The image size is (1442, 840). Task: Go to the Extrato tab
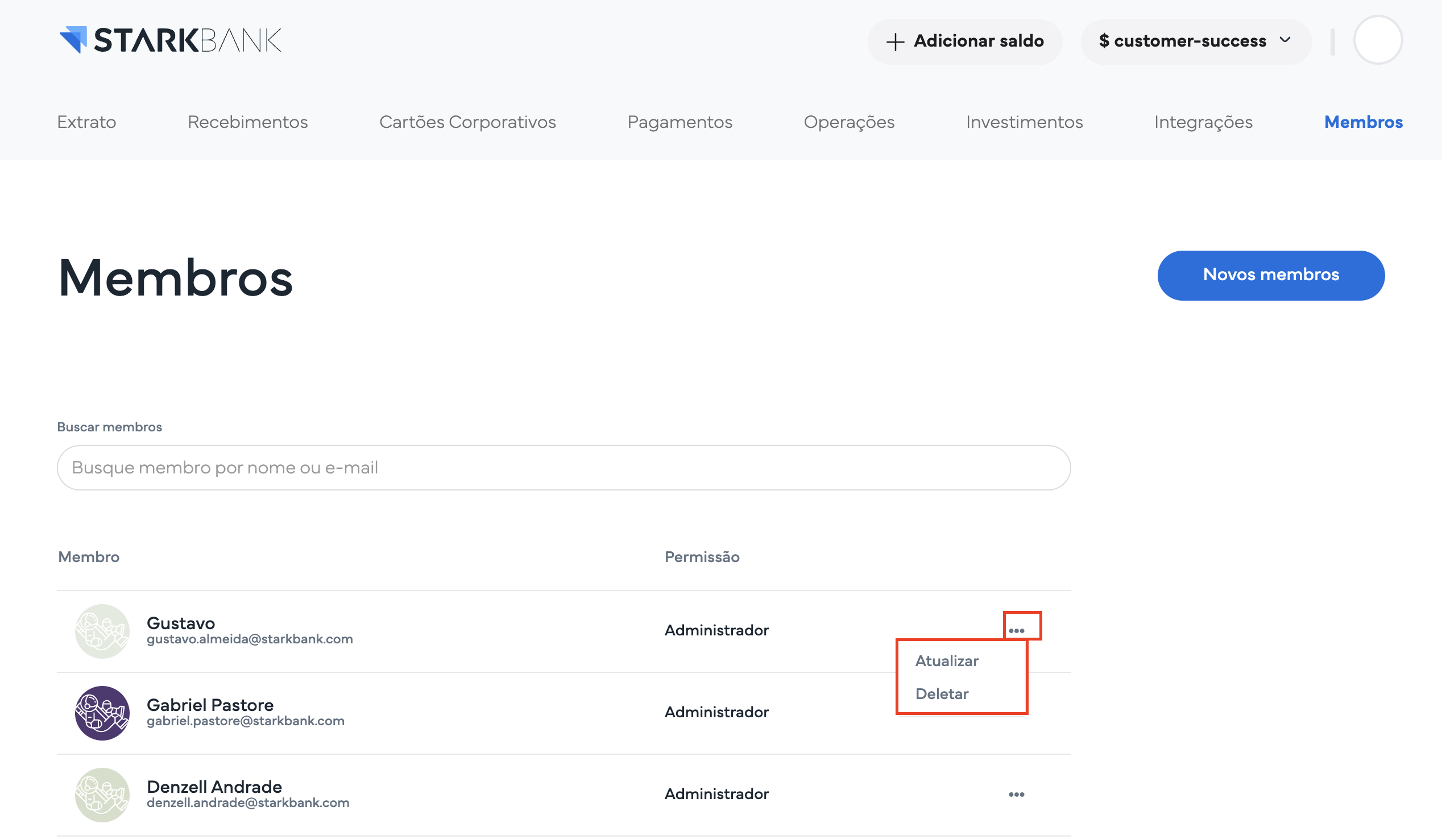tap(86, 122)
